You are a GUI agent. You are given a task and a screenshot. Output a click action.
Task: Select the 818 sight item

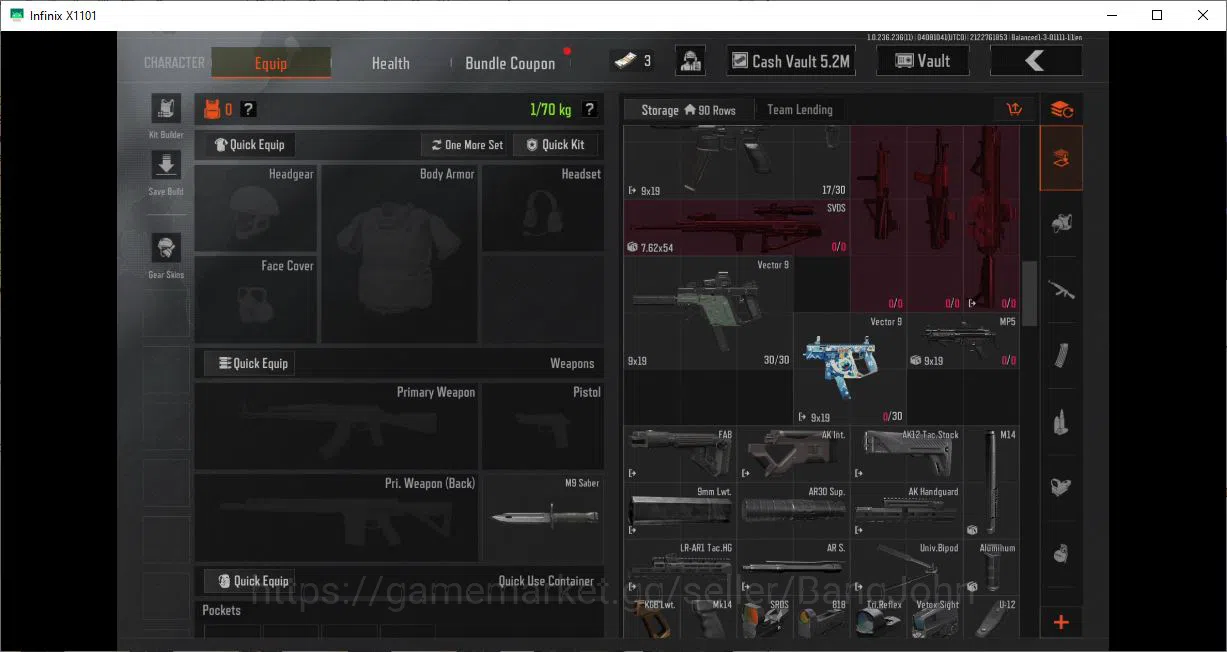pos(823,617)
